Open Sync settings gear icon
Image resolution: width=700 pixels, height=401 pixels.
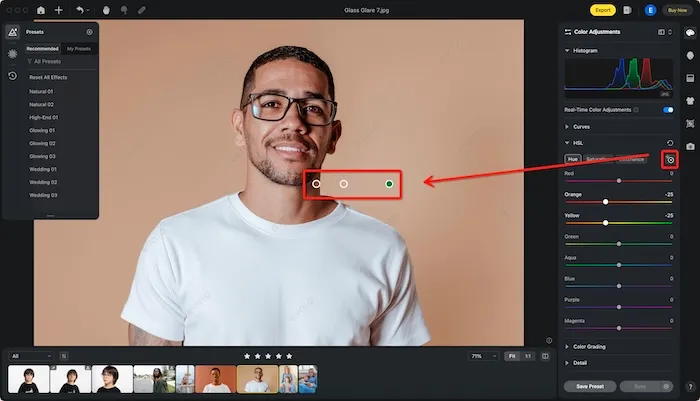click(x=666, y=386)
